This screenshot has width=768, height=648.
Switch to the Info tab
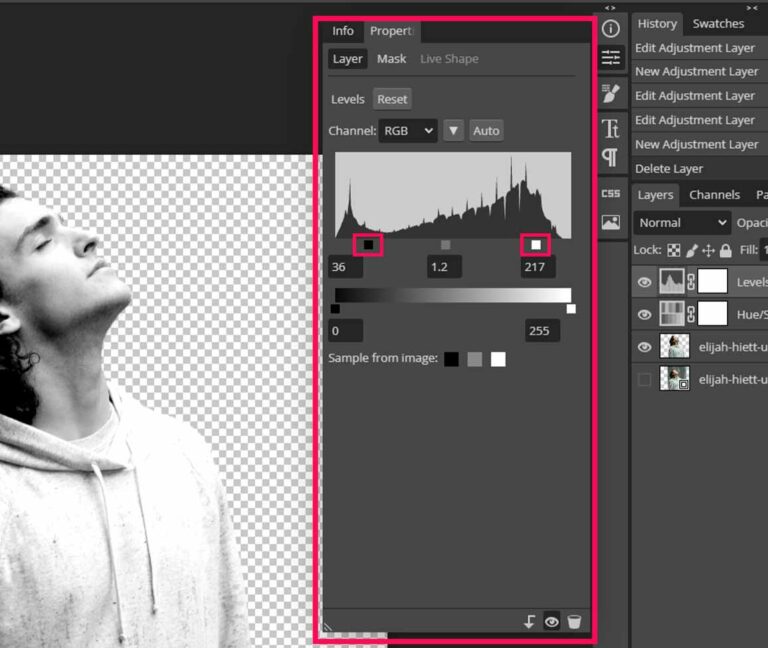tap(342, 31)
